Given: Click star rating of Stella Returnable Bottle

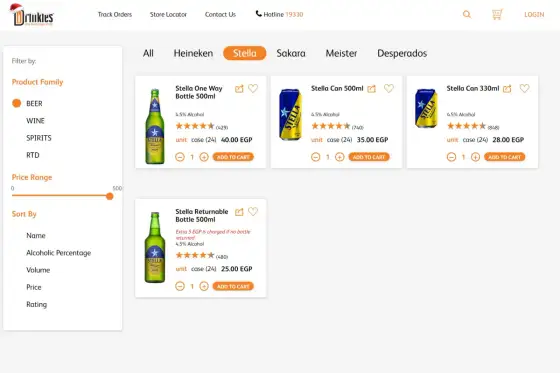Looking at the screenshot, I should pos(195,255).
